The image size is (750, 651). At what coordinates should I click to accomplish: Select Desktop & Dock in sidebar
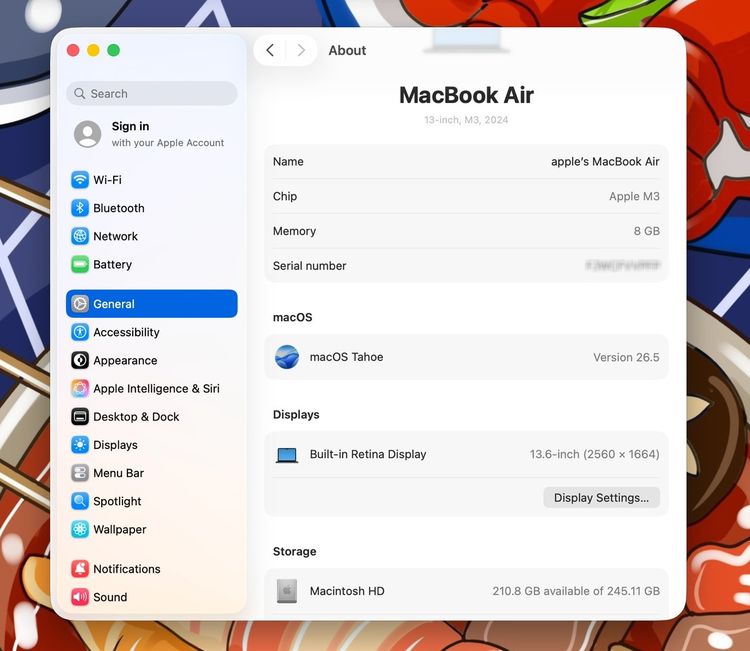tap(152, 417)
